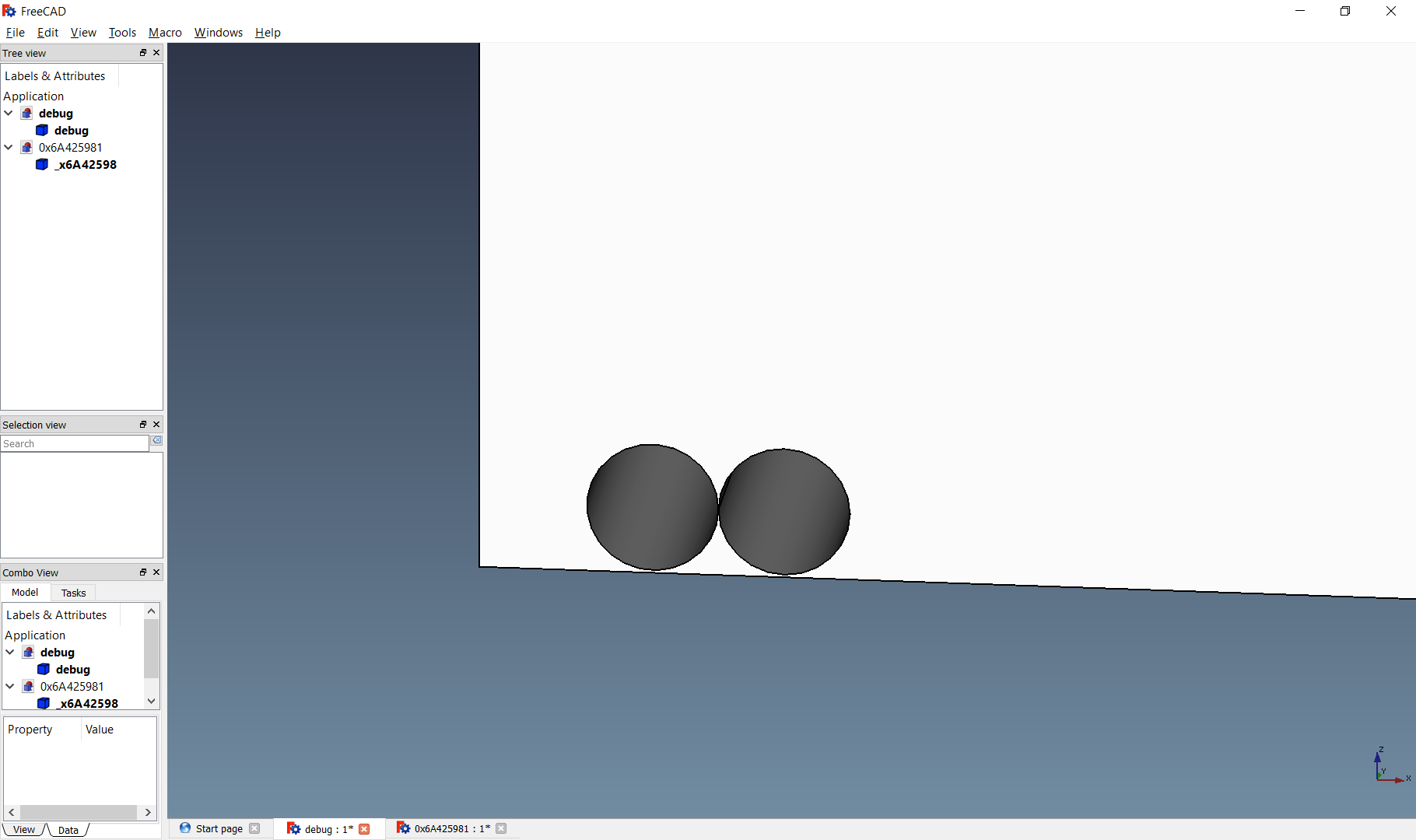
Task: Open the Macro menu
Action: 164,32
